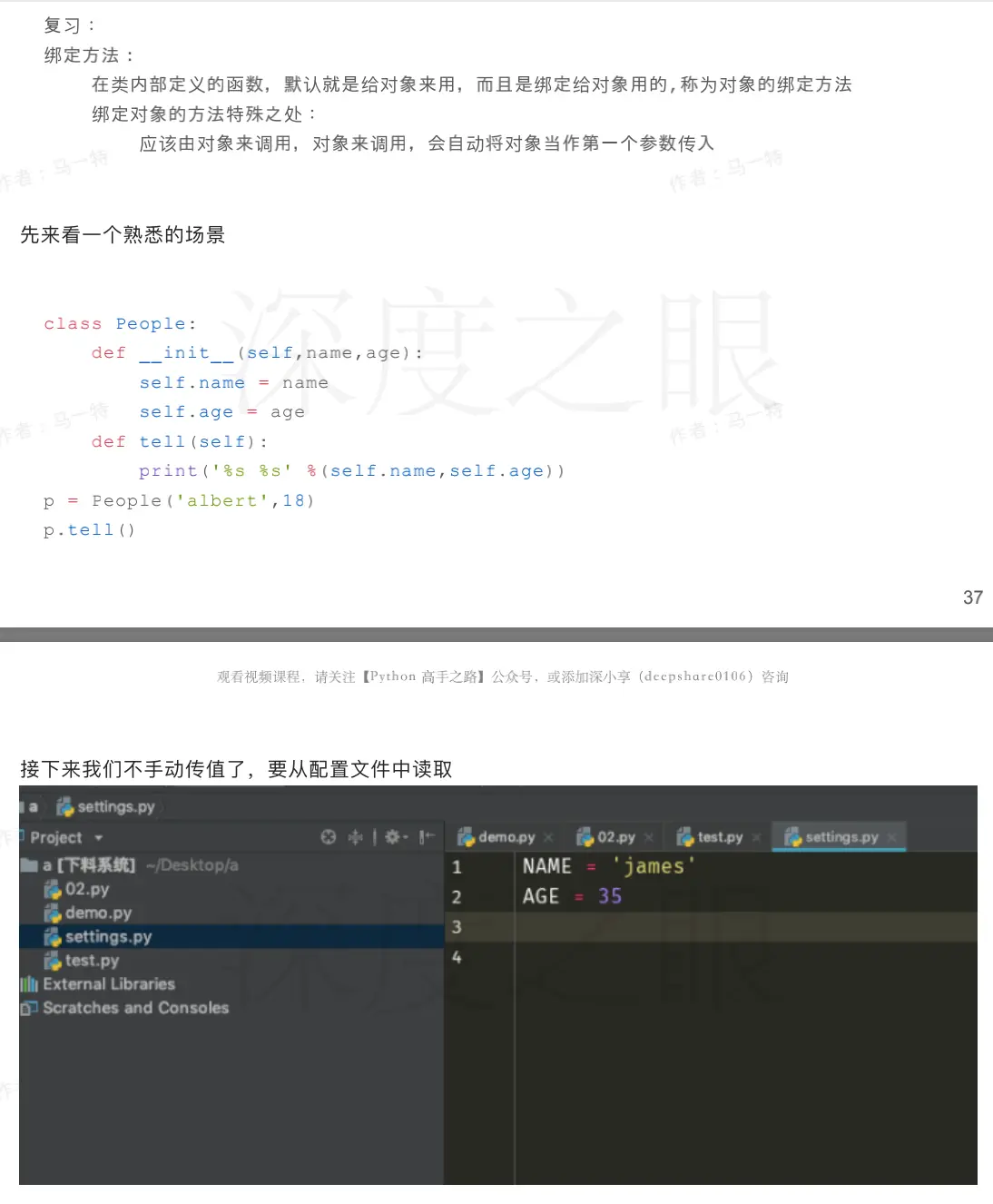The image size is (993, 1204).
Task: Click 'def tell(self):' in the code
Action: [180, 442]
